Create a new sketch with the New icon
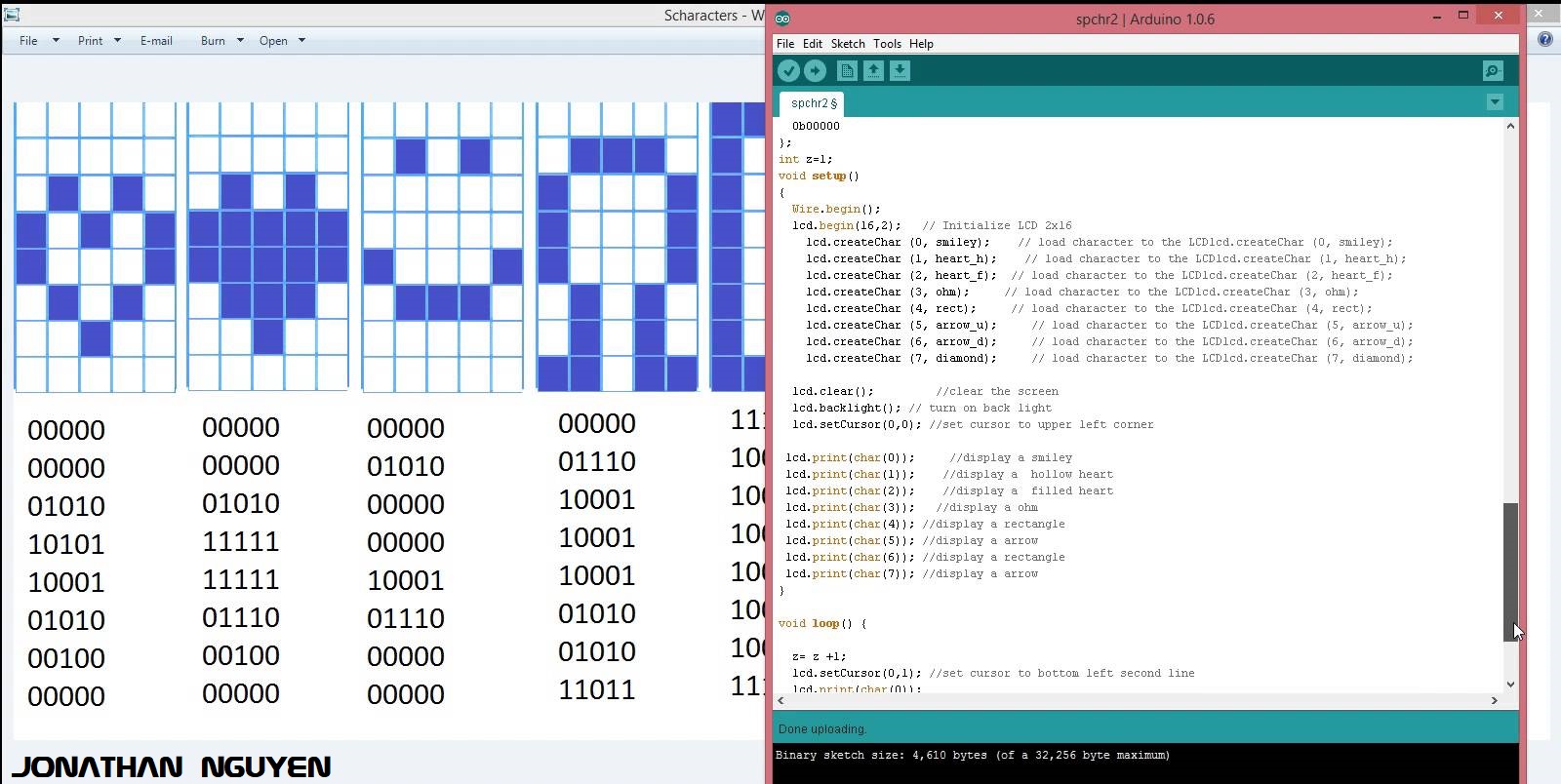Viewport: 1561px width, 784px height. (847, 70)
